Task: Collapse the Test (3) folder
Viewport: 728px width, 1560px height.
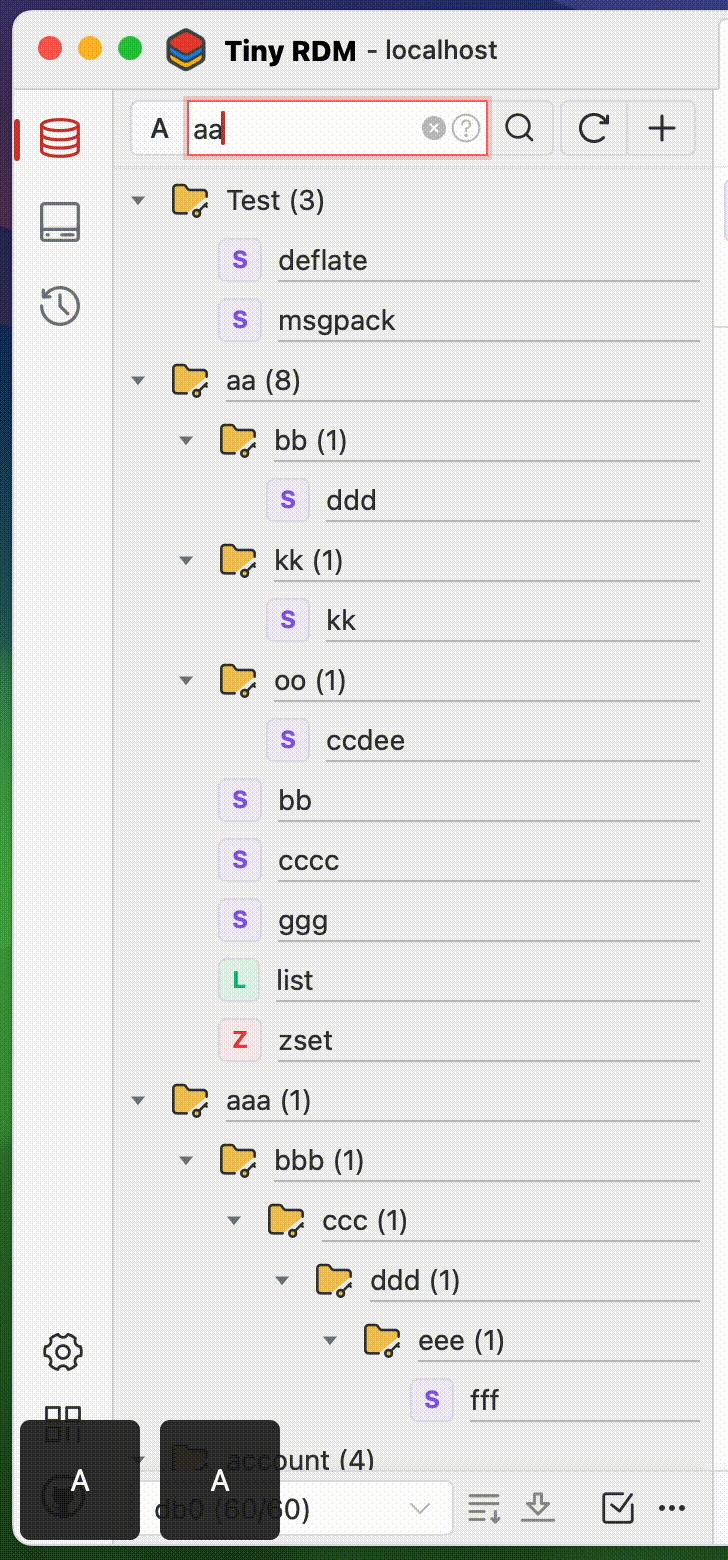Action: tap(139, 201)
